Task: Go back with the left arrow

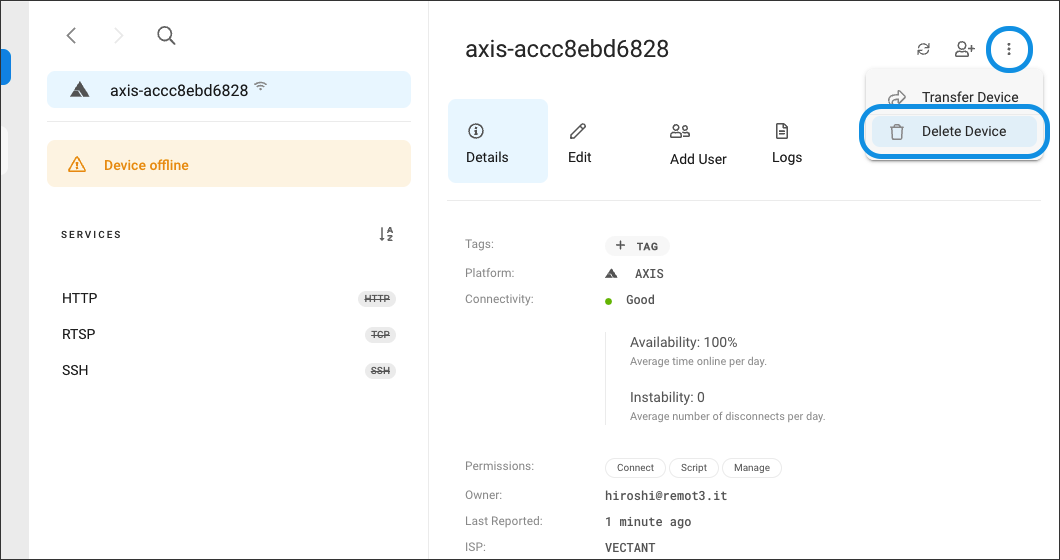Action: coord(71,35)
